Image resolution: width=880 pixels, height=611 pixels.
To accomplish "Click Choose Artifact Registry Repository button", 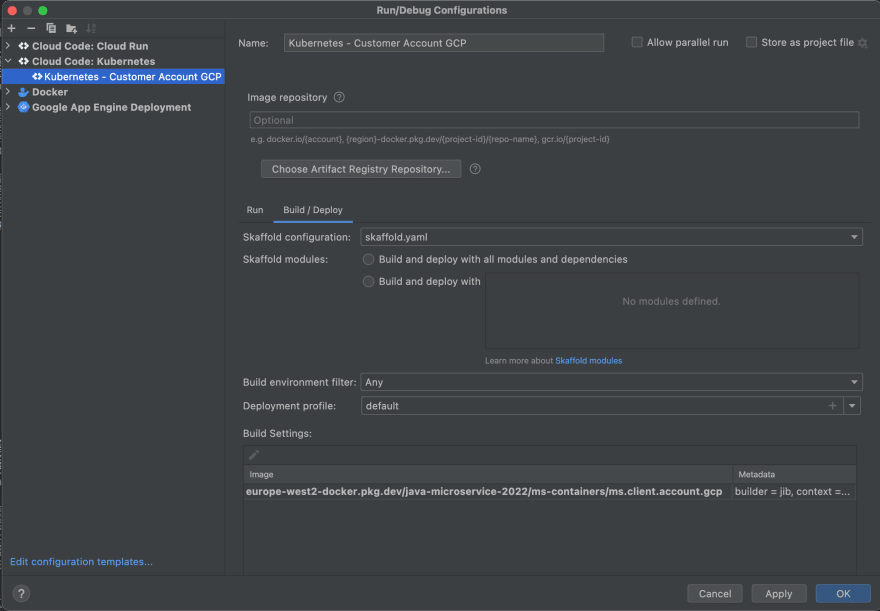I will [361, 169].
